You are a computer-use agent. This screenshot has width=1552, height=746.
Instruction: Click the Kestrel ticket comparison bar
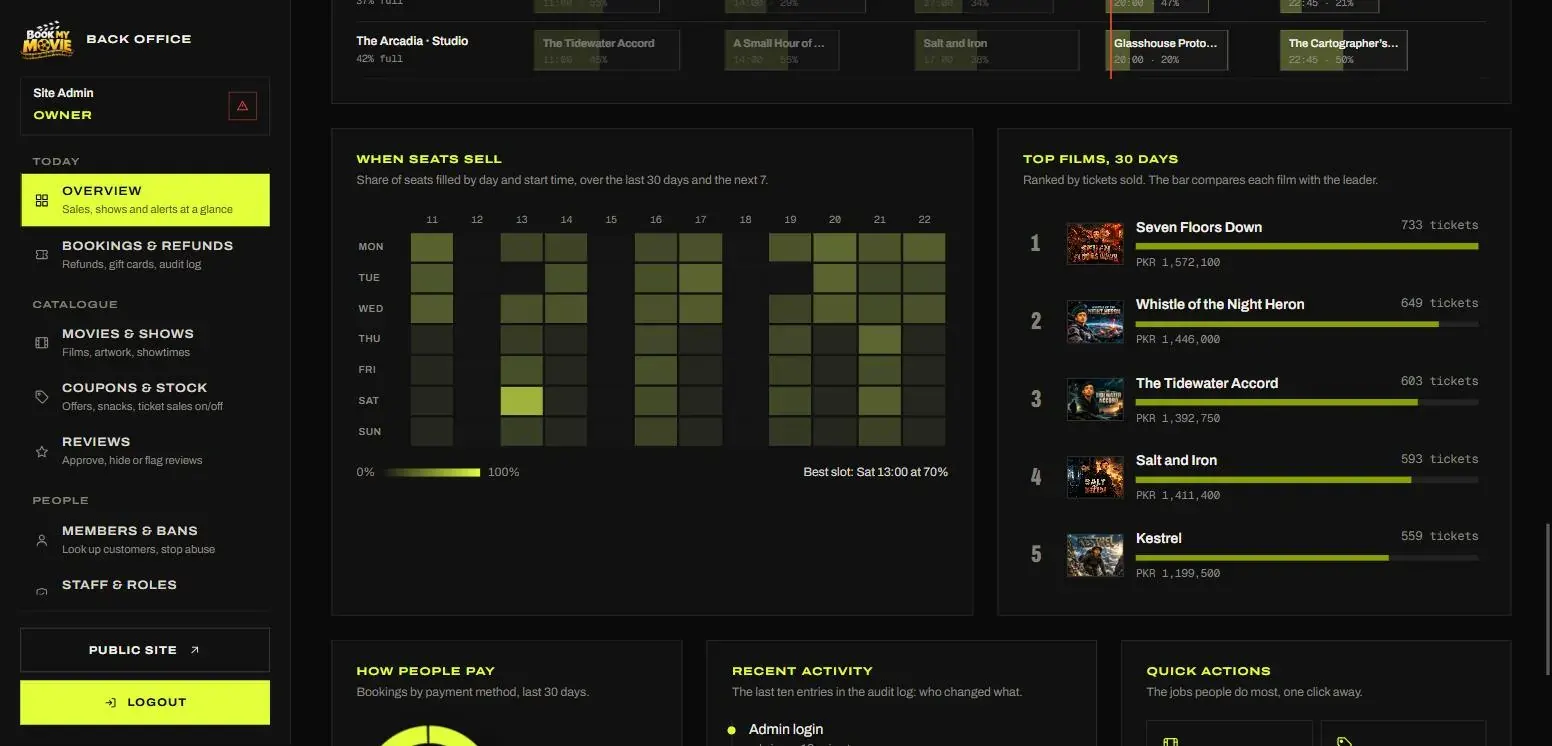(1307, 558)
